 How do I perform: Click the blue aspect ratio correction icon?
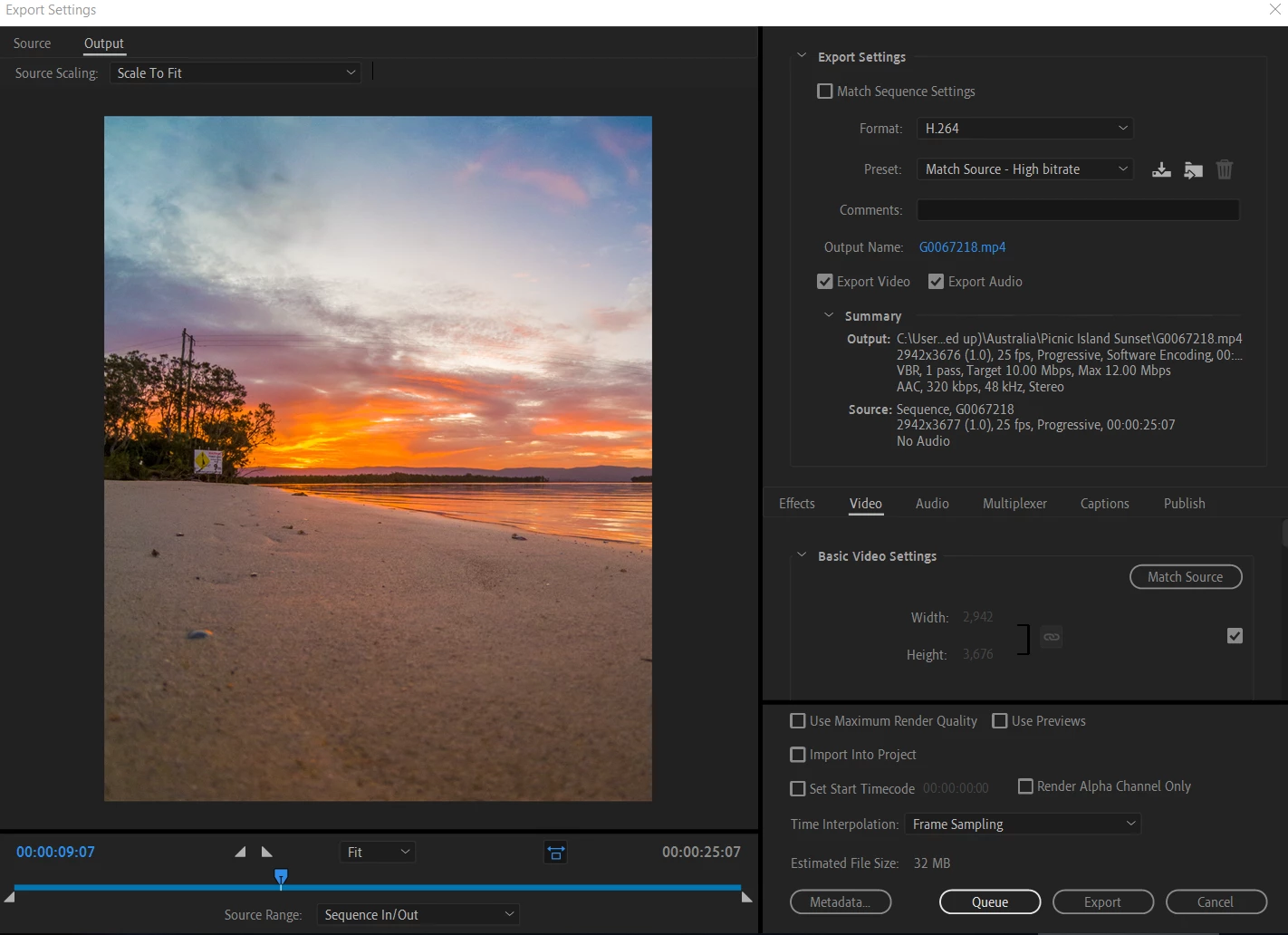555,852
